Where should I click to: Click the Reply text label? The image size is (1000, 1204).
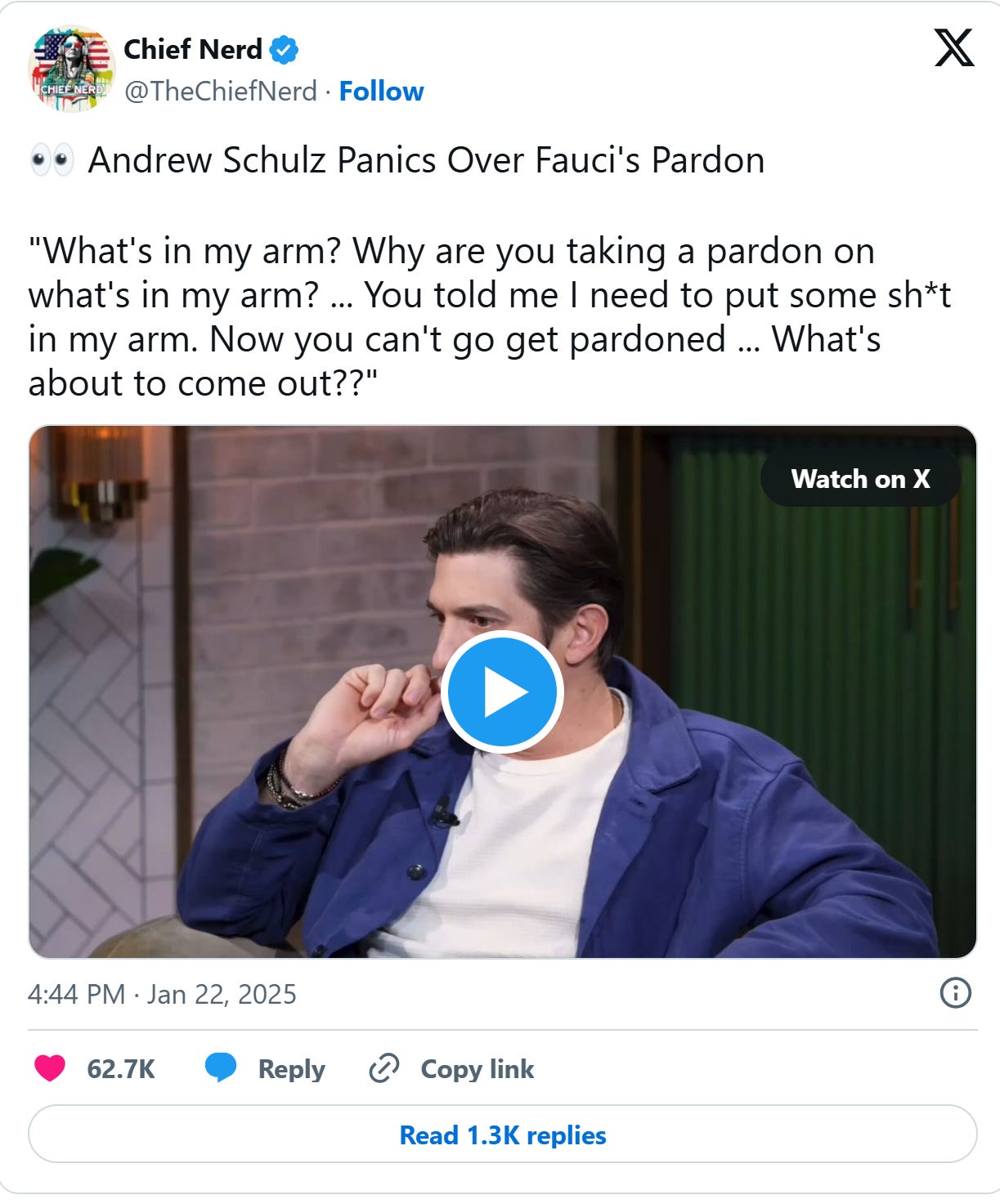click(x=292, y=1069)
